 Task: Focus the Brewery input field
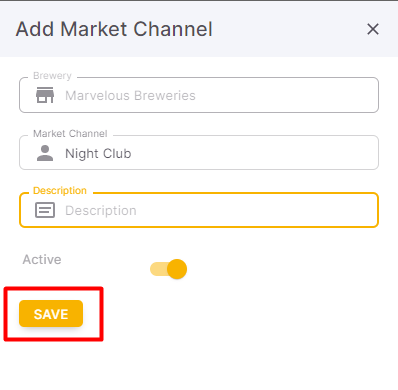(x=199, y=95)
